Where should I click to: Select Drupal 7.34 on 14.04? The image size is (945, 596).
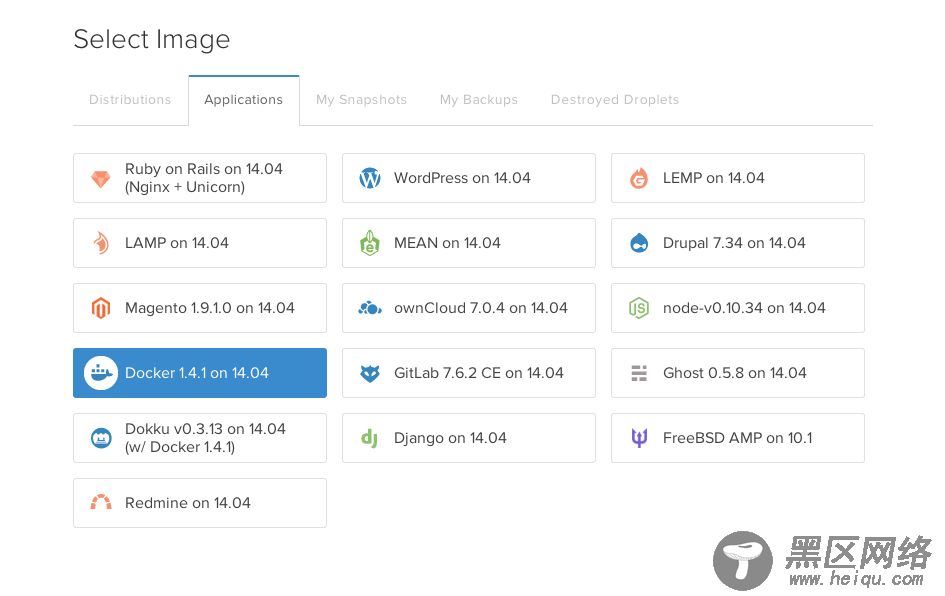pyautogui.click(x=738, y=243)
